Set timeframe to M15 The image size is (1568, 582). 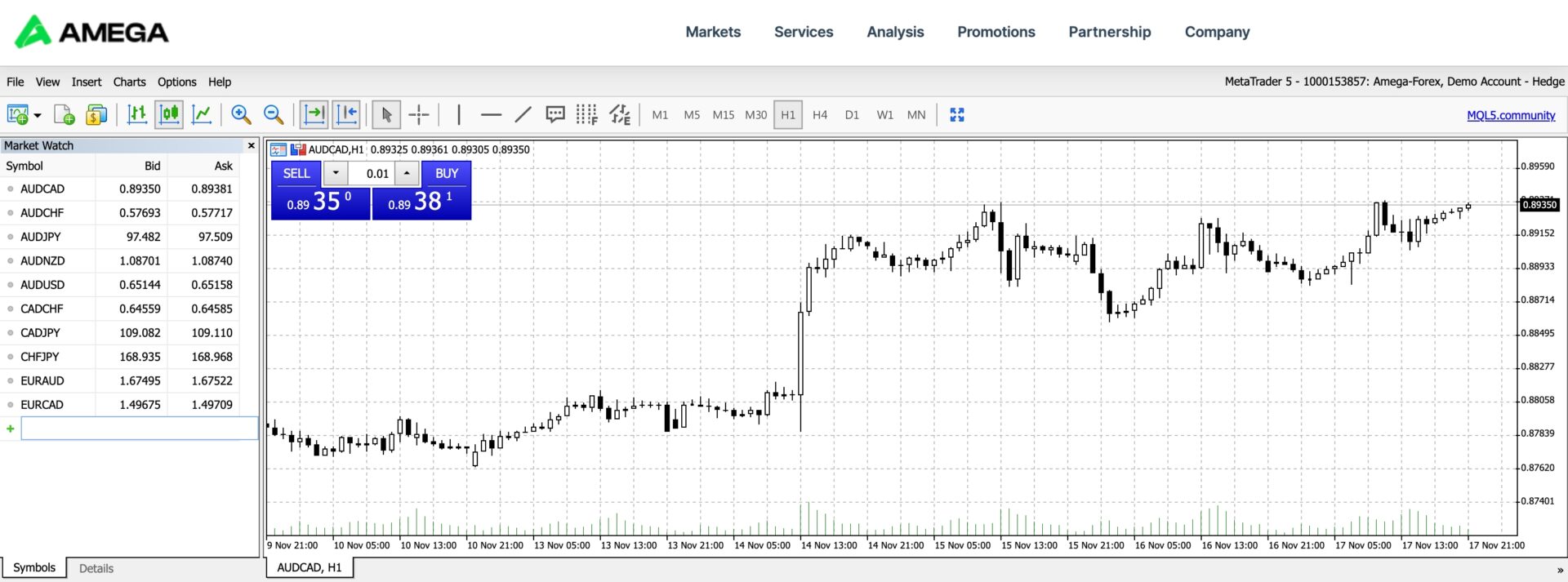724,115
